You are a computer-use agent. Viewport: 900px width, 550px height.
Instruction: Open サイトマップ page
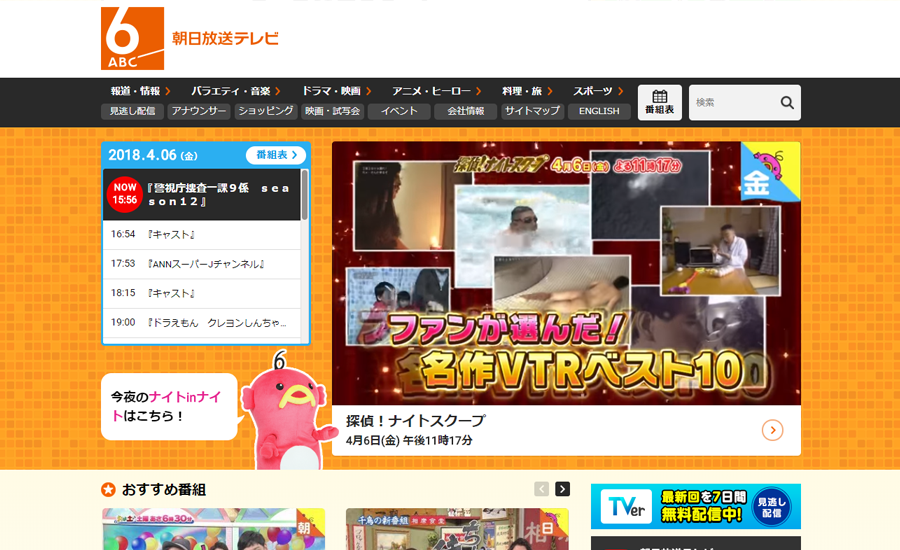tap(532, 111)
